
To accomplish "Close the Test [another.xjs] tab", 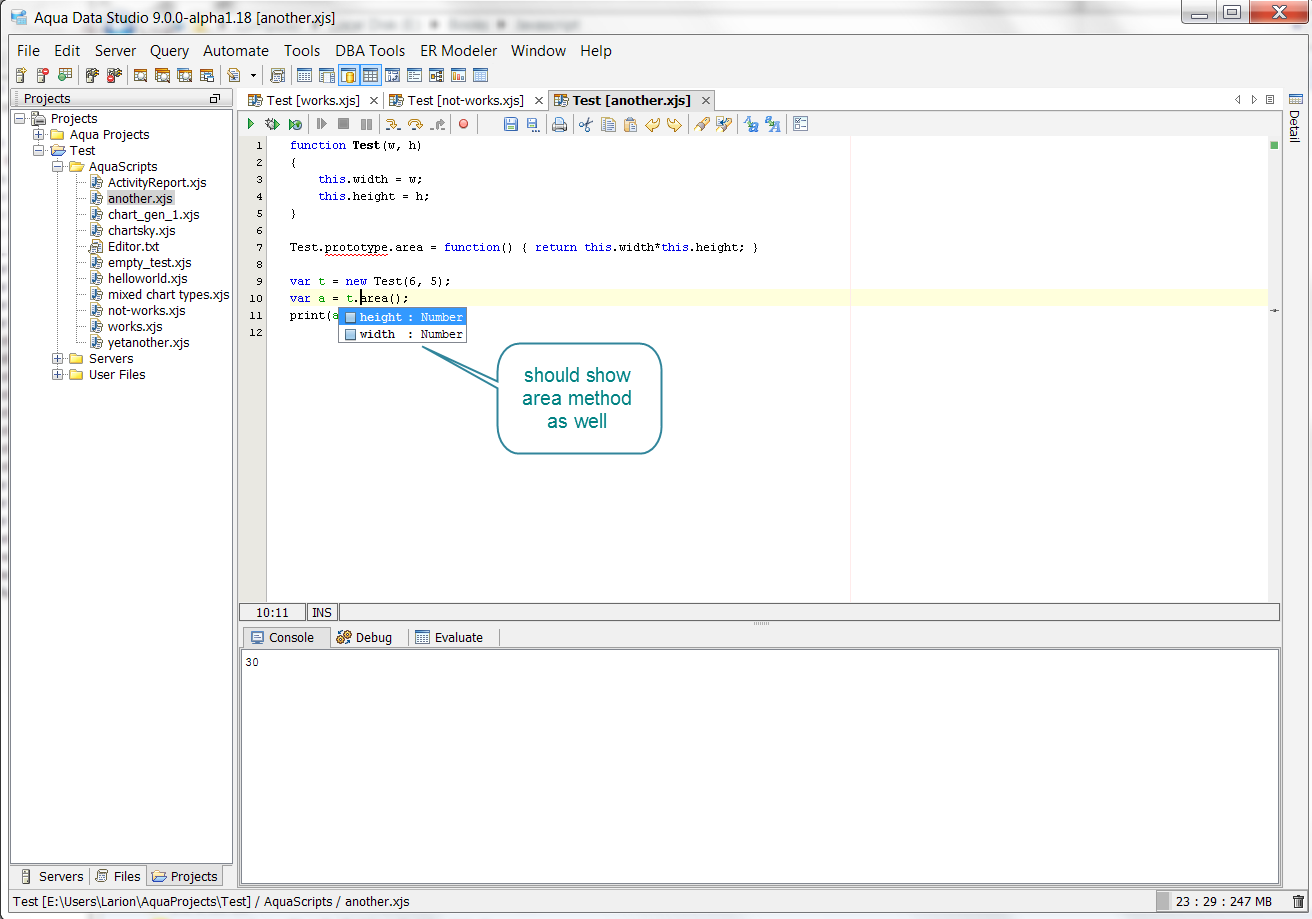I will 705,100.
